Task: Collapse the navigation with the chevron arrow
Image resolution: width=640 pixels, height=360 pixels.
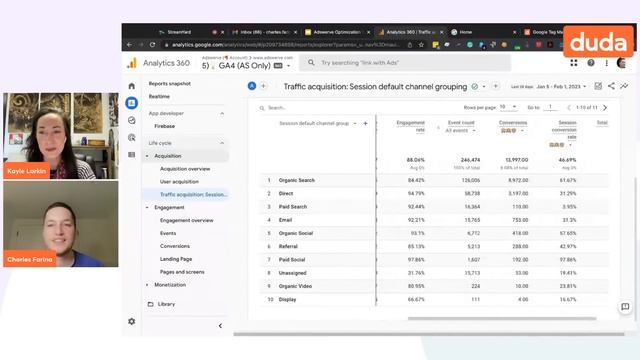Action: (x=220, y=326)
